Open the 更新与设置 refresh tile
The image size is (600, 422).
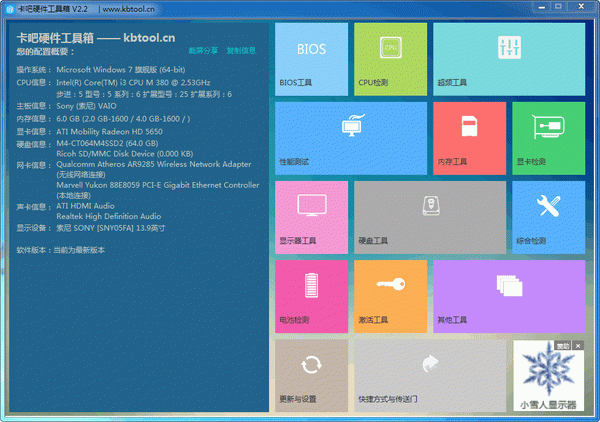pyautogui.click(x=311, y=376)
